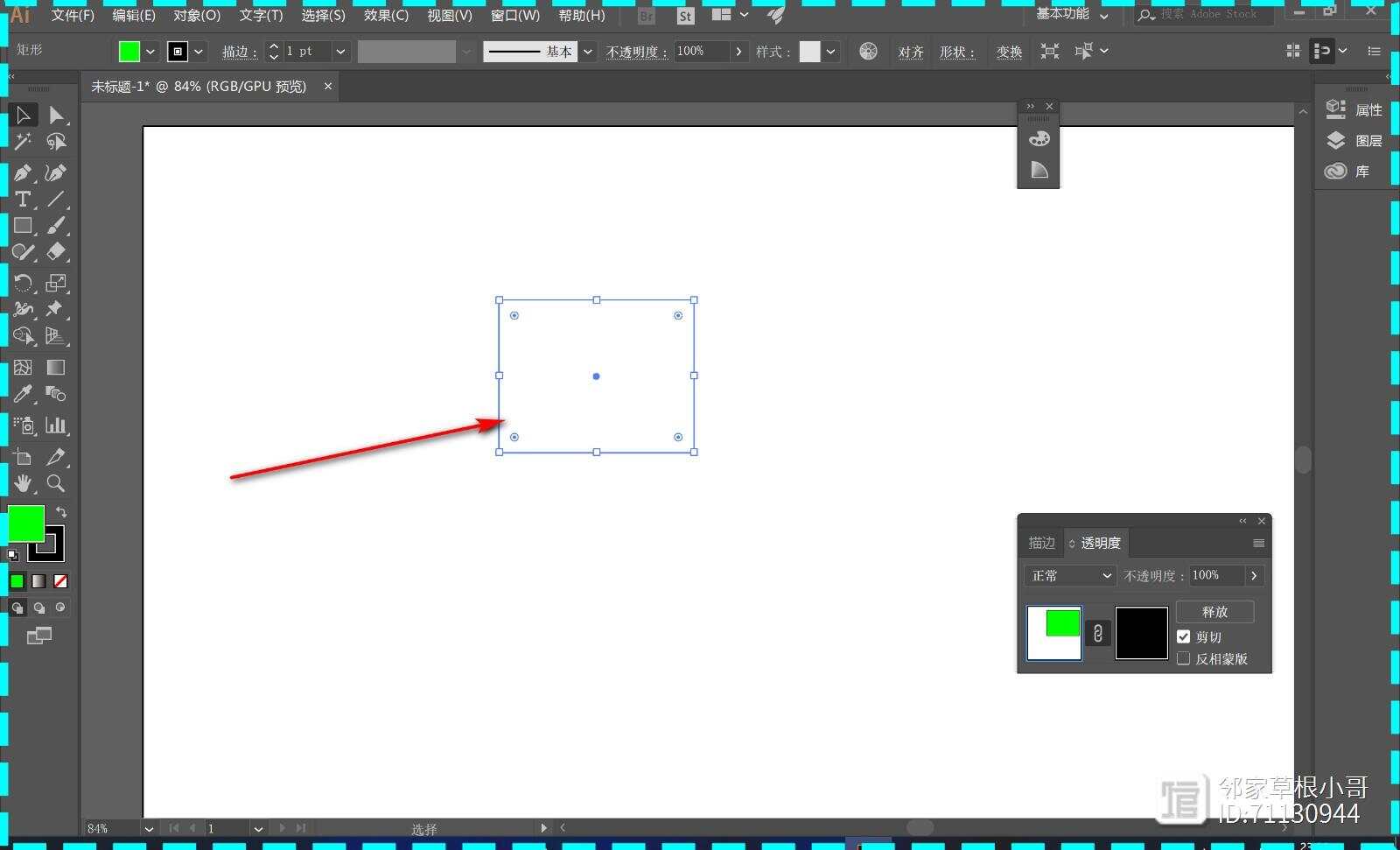Open Recolor Artwork from control bar

868,51
